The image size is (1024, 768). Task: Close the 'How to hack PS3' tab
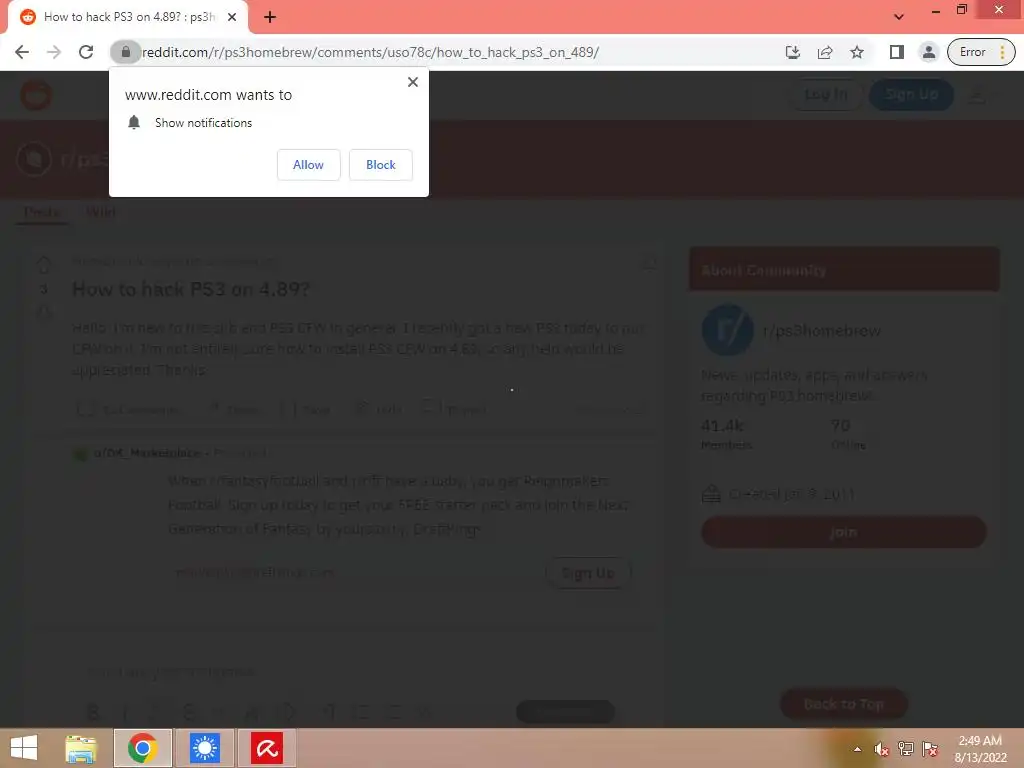tap(232, 18)
